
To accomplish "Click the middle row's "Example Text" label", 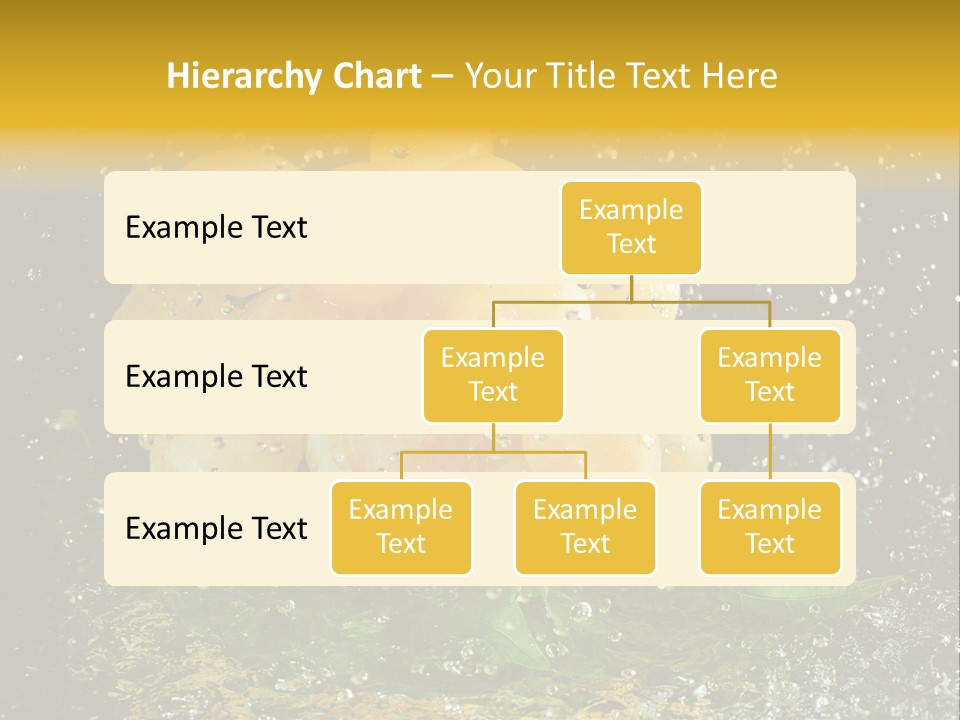I will pos(216,377).
